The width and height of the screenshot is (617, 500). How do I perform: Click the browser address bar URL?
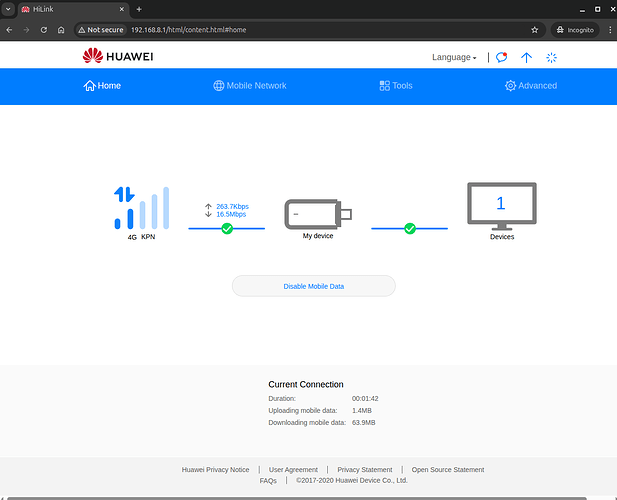click(188, 30)
